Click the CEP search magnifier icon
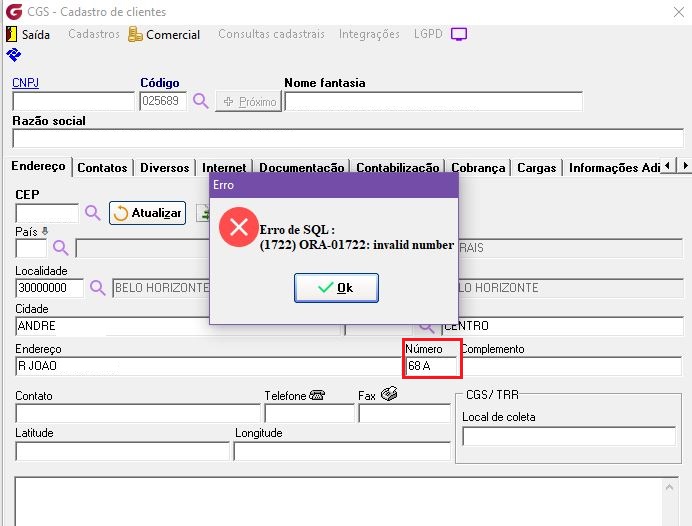This screenshot has width=692, height=526. (93, 213)
